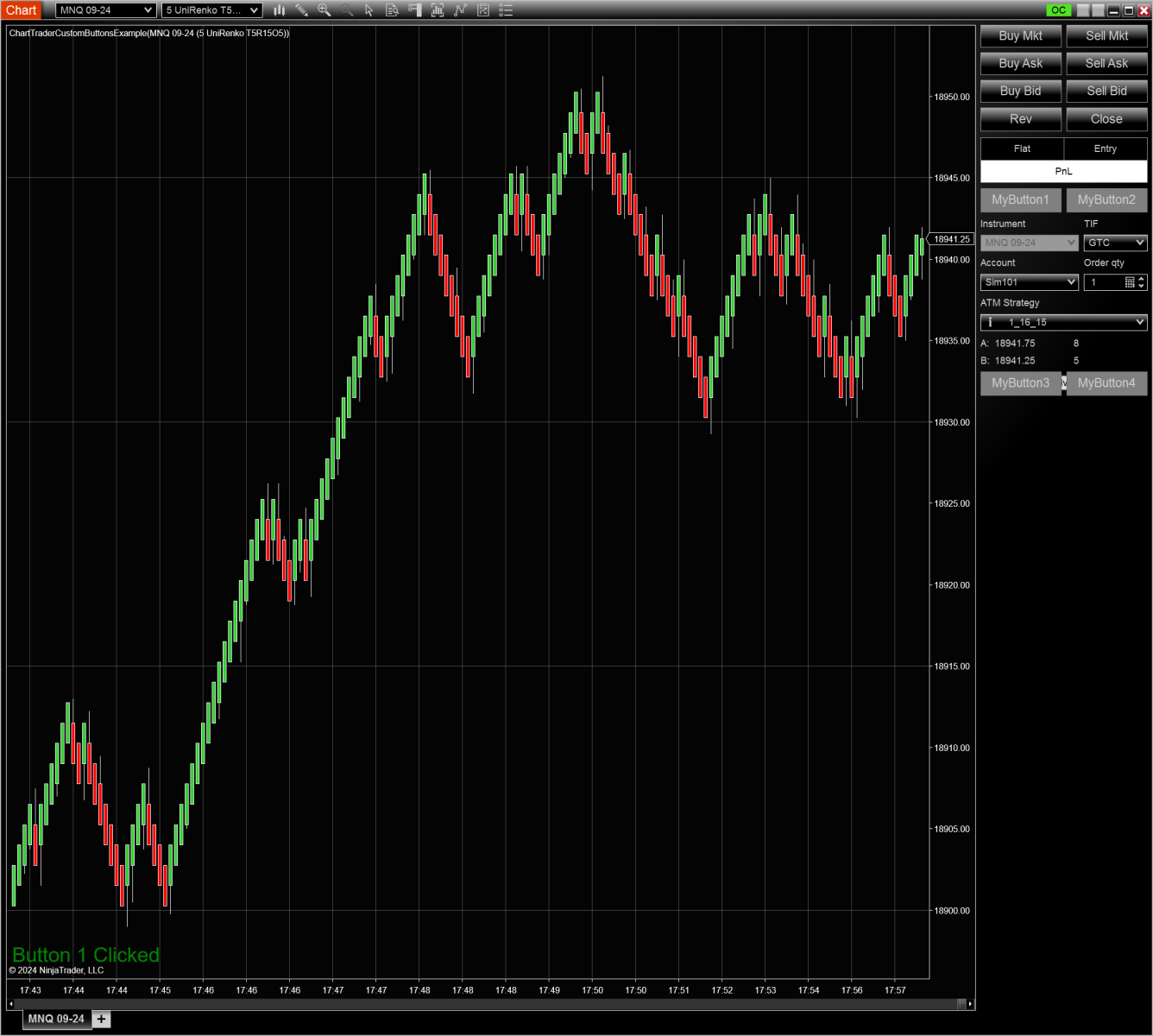Click MyButton3
This screenshot has width=1153, height=1036.
point(1021,383)
